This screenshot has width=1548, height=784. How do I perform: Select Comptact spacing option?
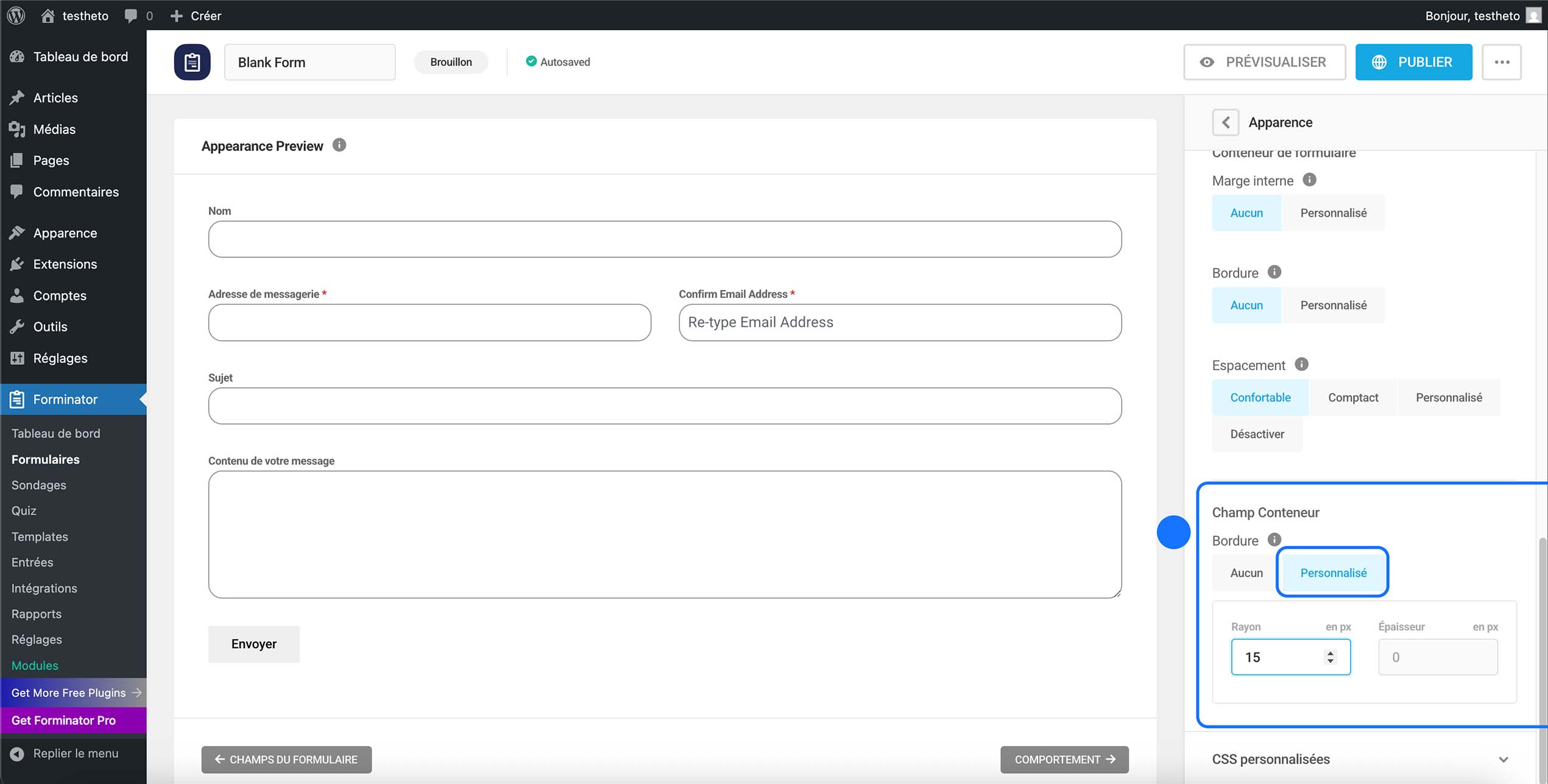pos(1352,397)
